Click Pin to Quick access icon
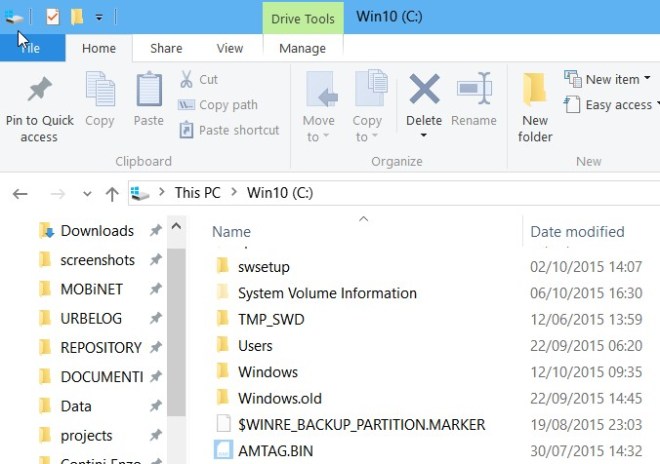This screenshot has height=464, width=660. pos(40,89)
